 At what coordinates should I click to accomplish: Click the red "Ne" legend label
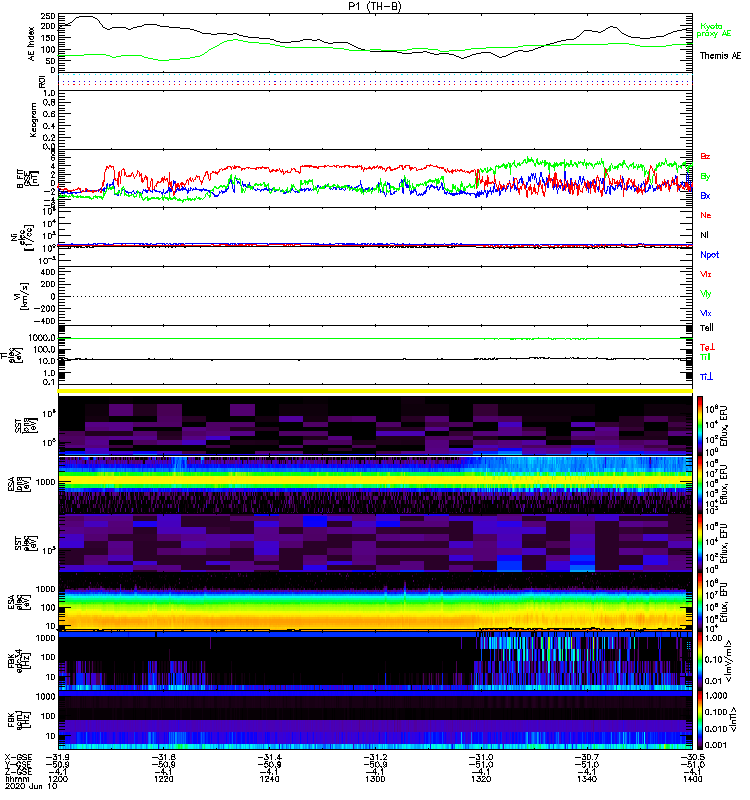click(x=706, y=215)
